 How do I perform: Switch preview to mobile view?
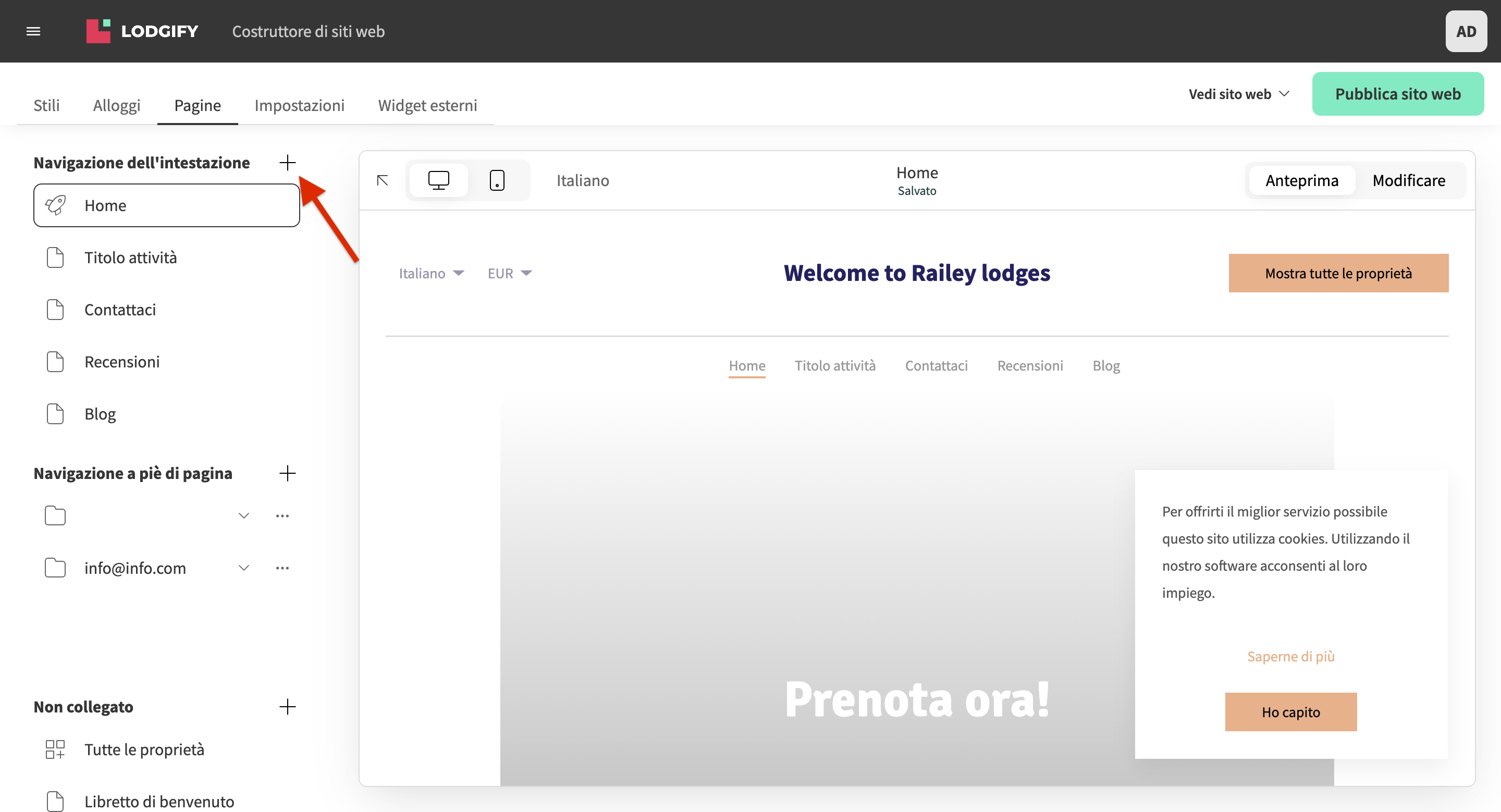tap(497, 180)
